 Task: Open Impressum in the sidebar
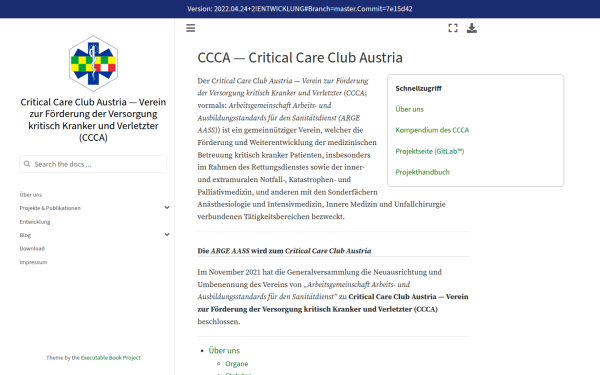point(33,262)
